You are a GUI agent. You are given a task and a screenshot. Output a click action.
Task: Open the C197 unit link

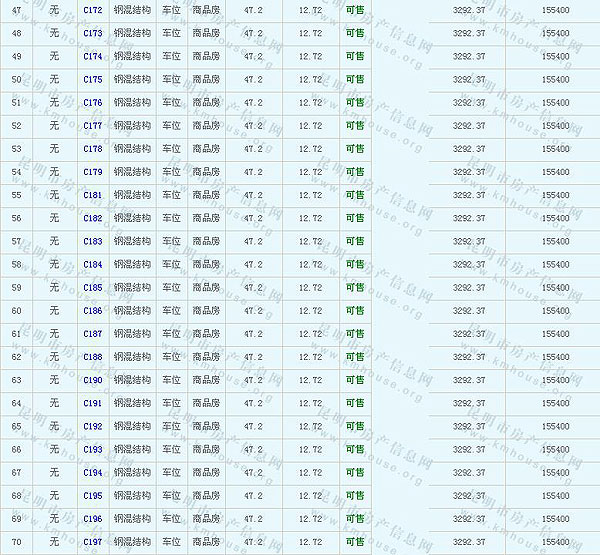coord(93,542)
